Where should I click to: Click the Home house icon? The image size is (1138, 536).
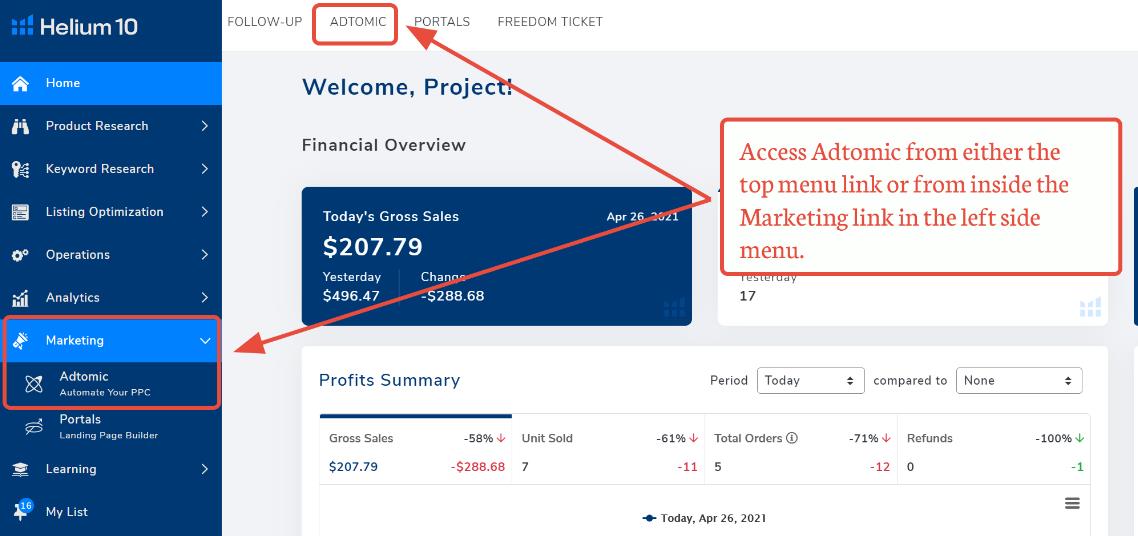coord(20,83)
